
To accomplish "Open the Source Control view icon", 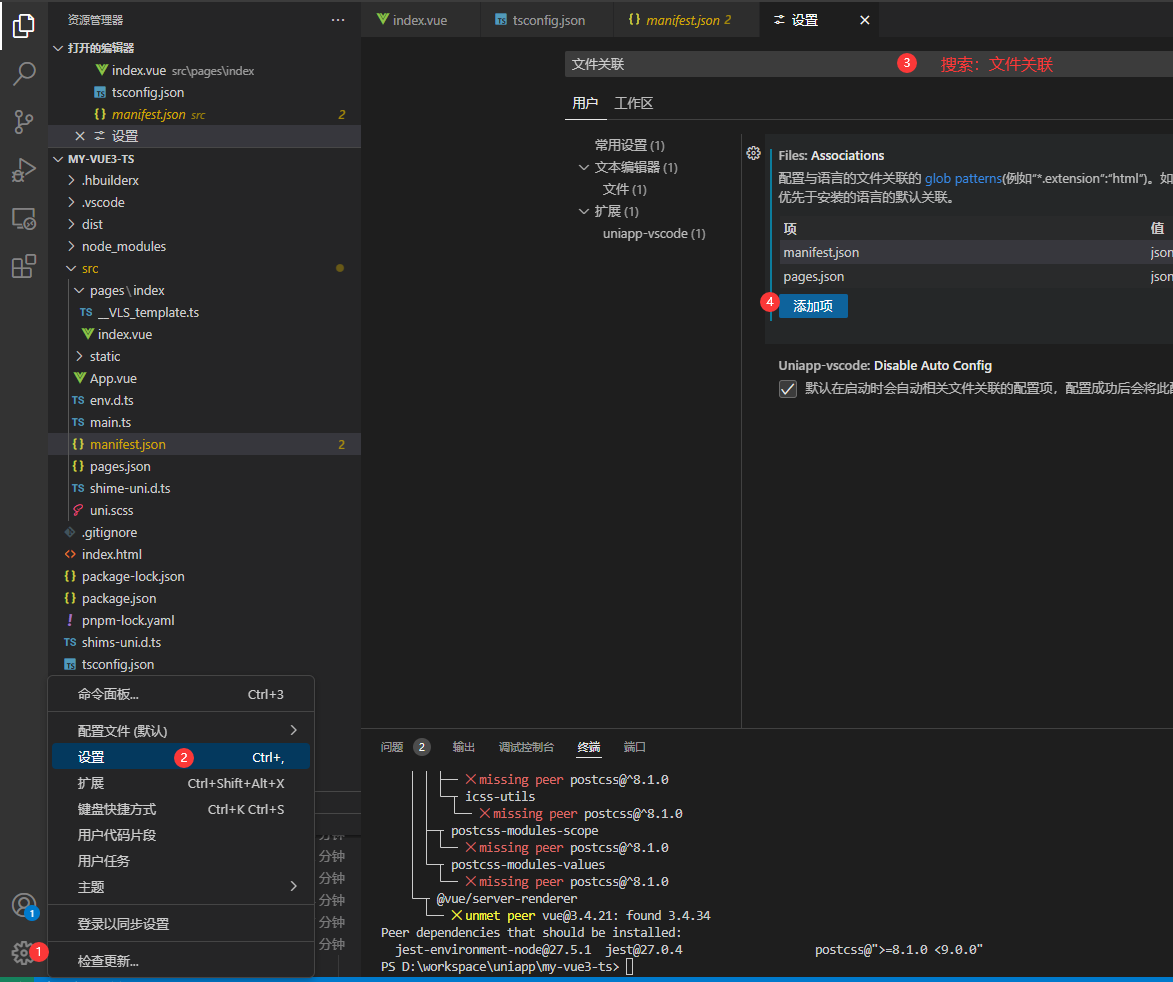I will point(24,122).
